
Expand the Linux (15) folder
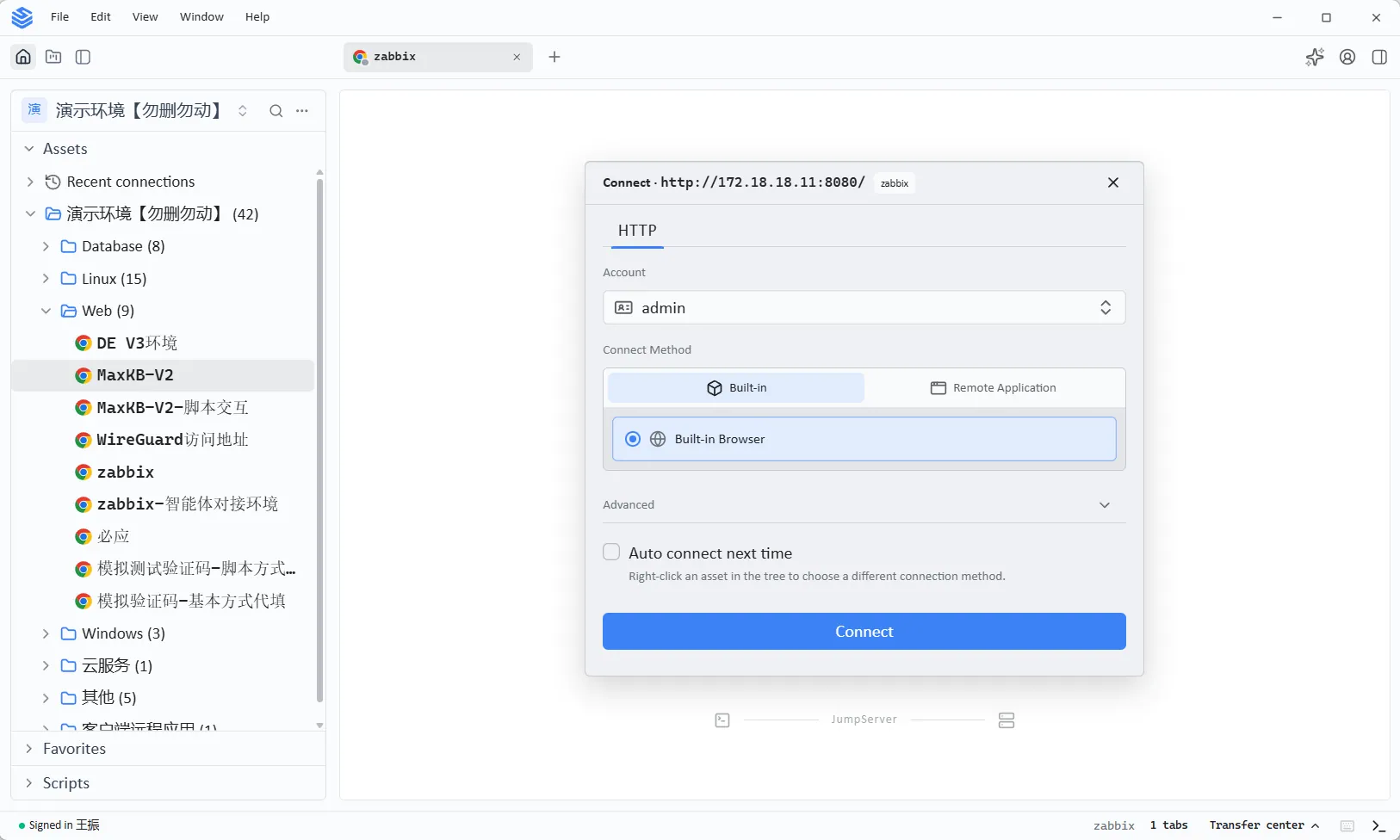(46, 279)
